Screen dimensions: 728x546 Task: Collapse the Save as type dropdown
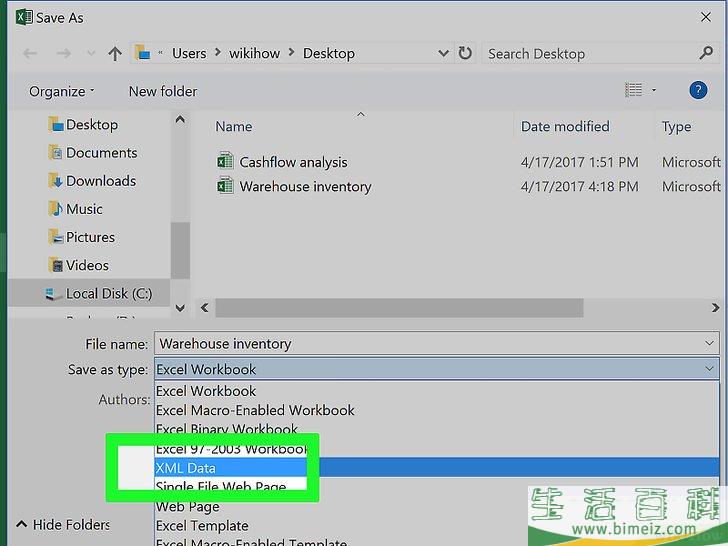tap(709, 369)
